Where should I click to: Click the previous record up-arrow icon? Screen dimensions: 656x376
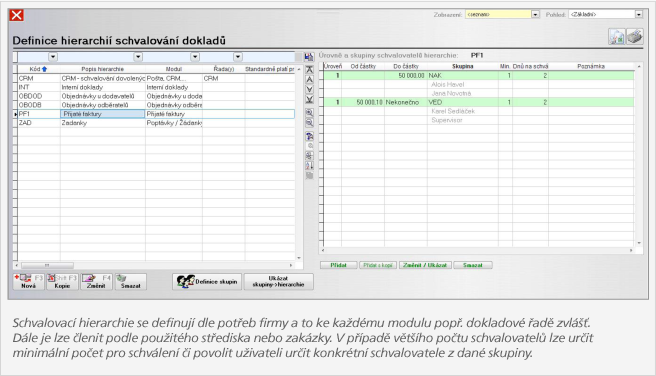[310, 79]
